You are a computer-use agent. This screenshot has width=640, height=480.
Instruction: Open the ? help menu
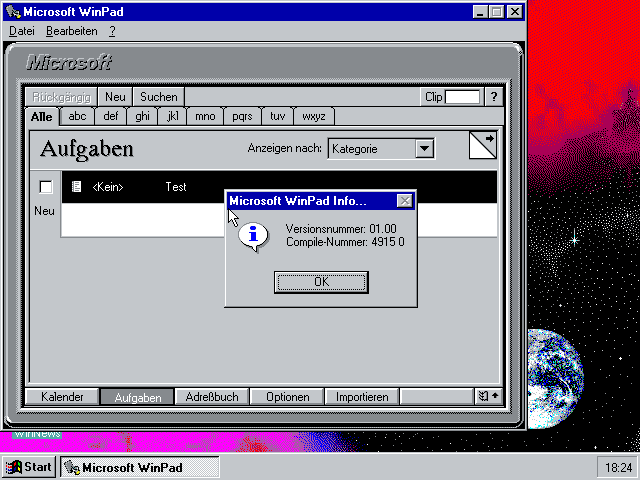(x=112, y=31)
